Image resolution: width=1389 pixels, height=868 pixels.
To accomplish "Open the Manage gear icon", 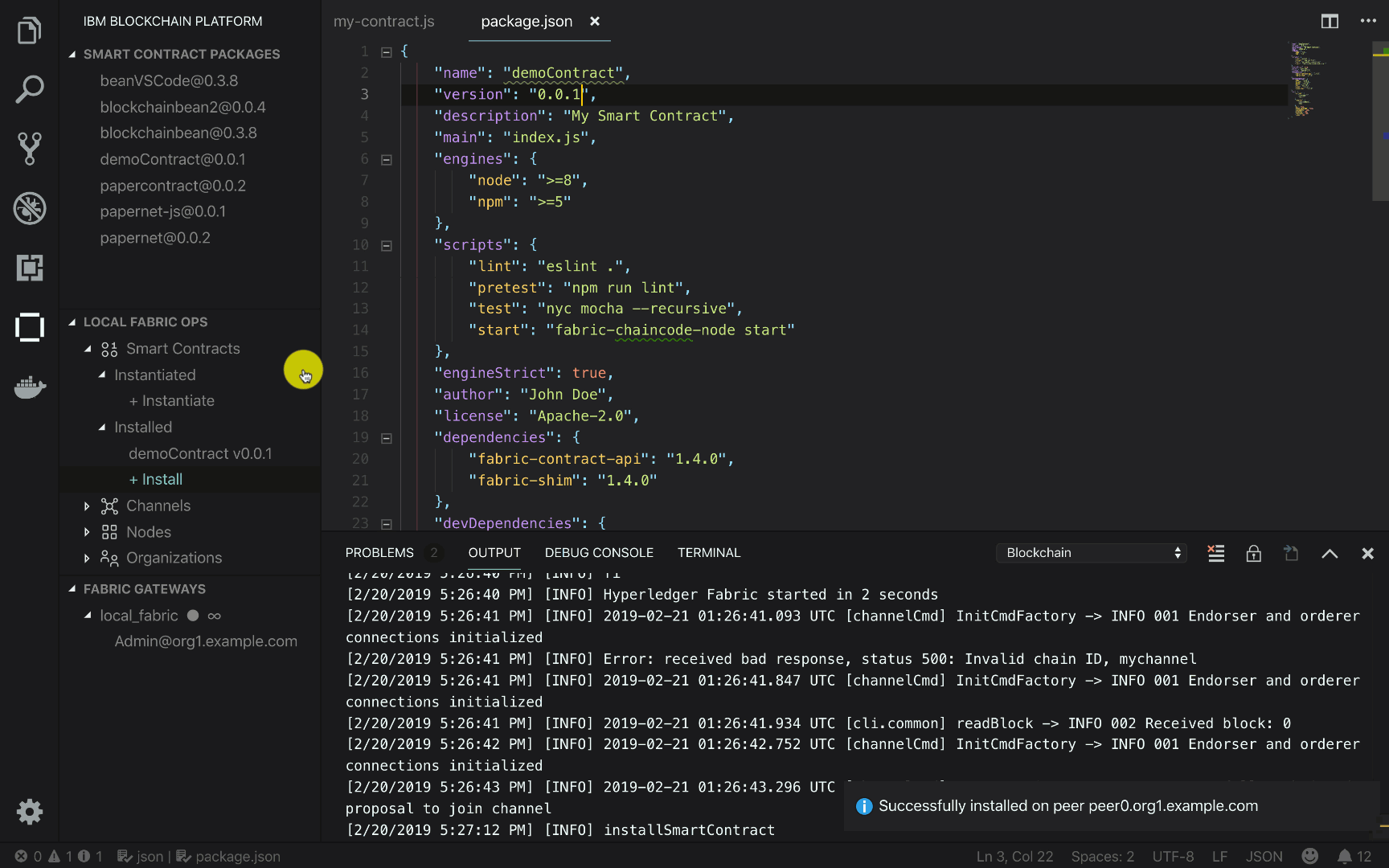I will tap(30, 812).
